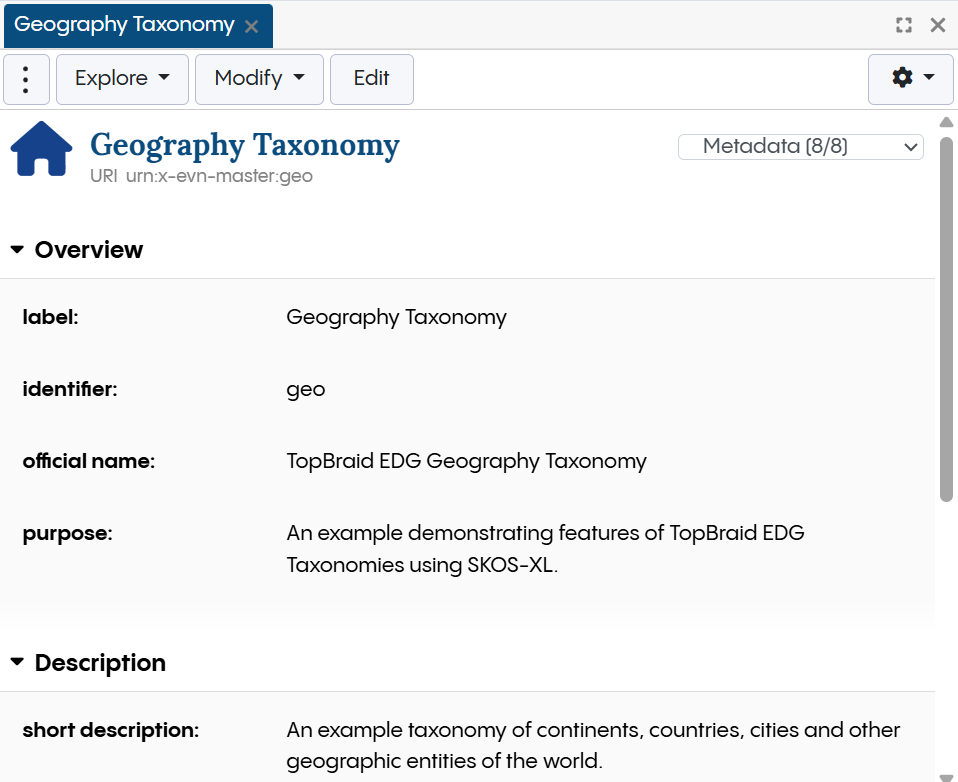Close the panel with the X icon
958x782 pixels.
click(938, 25)
